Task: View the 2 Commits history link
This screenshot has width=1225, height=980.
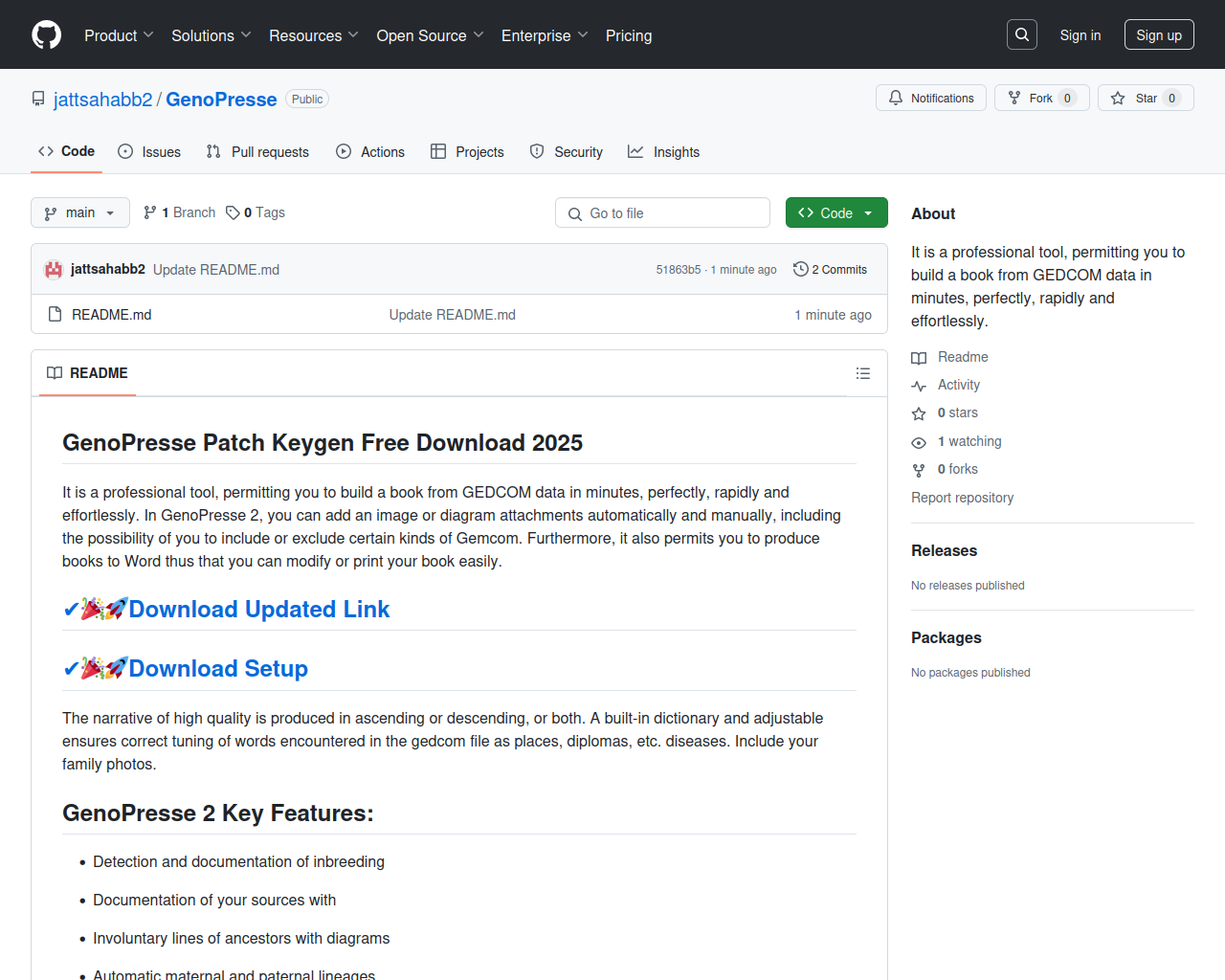Action: tap(831, 270)
